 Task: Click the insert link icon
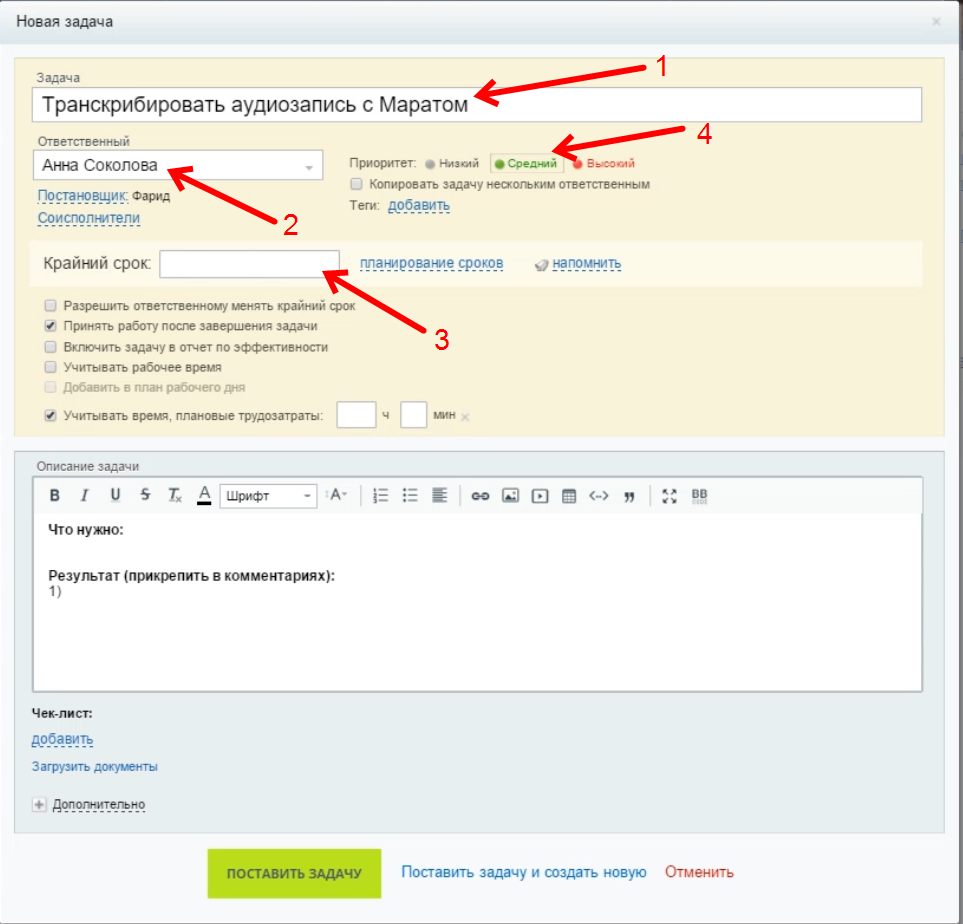click(x=480, y=495)
